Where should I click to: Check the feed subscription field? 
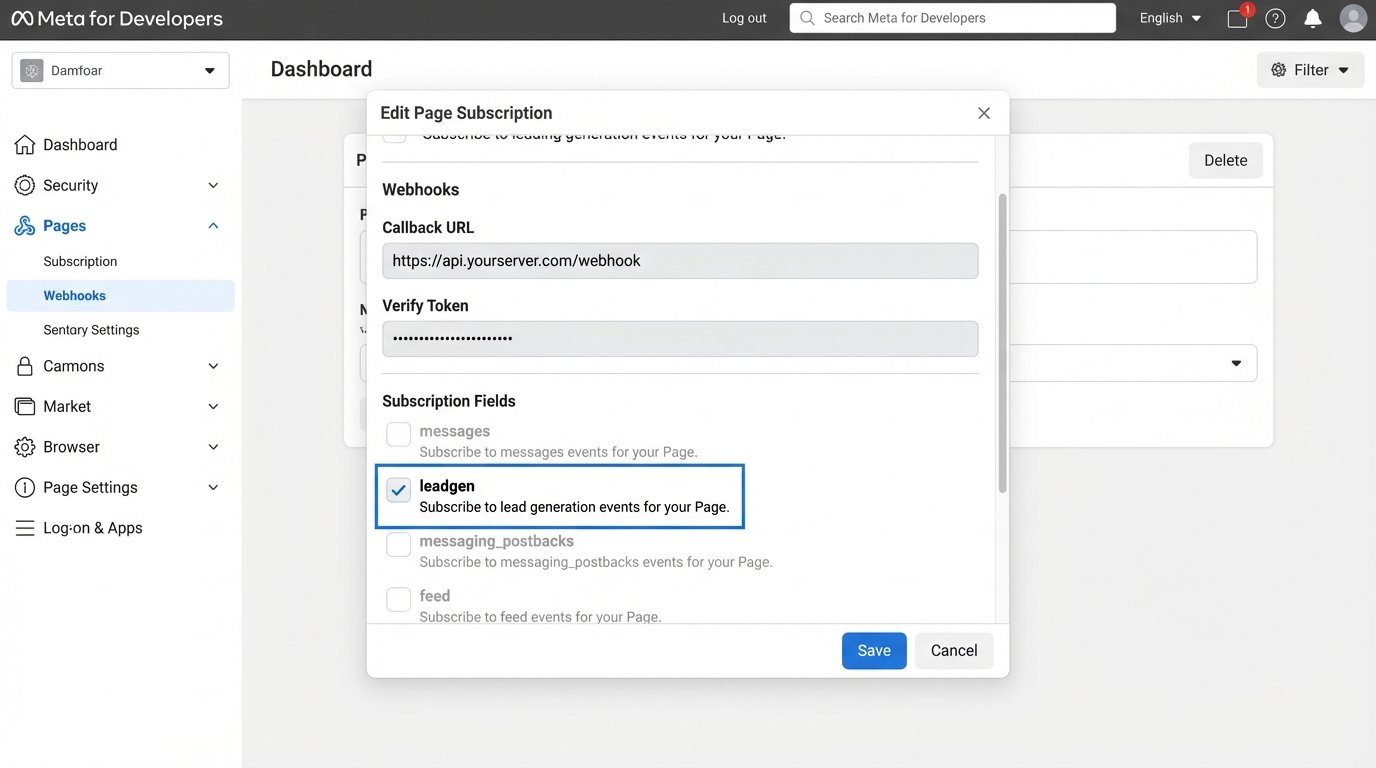[x=398, y=599]
